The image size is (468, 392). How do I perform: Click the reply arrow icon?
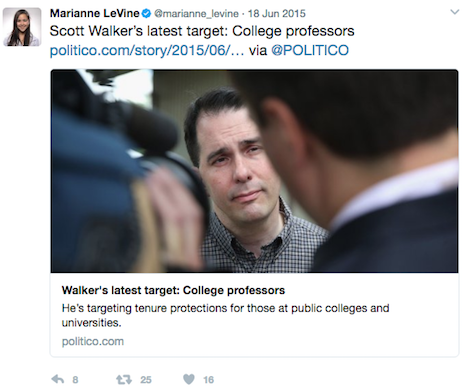coord(58,379)
